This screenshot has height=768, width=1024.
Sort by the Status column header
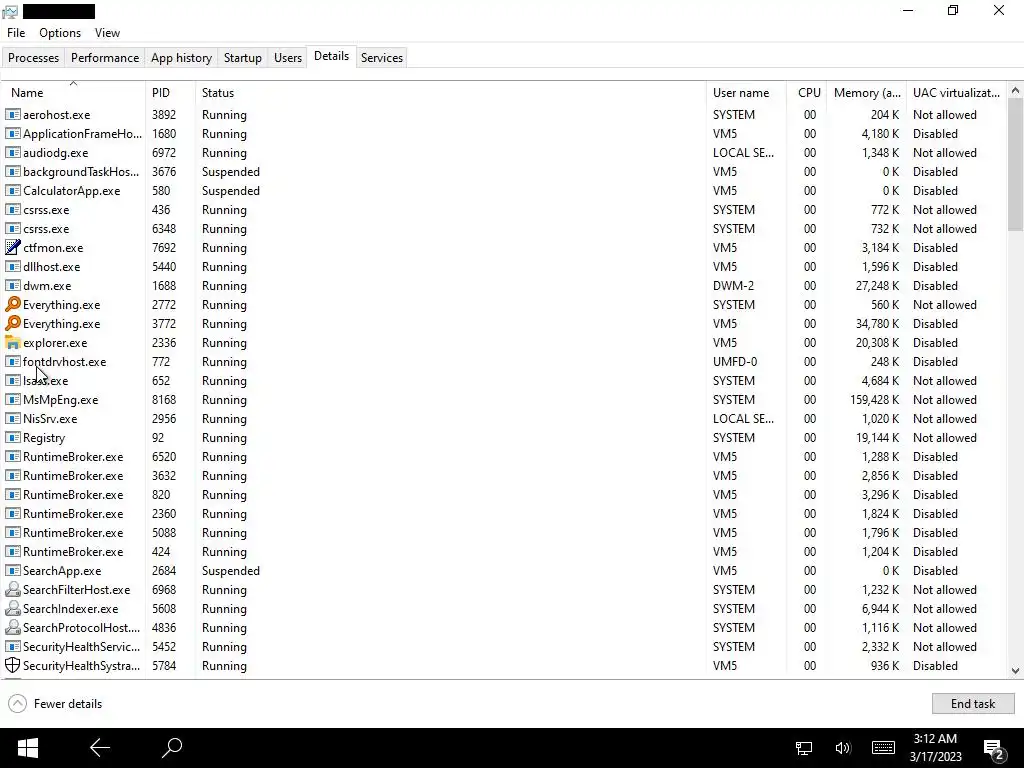coord(451,93)
